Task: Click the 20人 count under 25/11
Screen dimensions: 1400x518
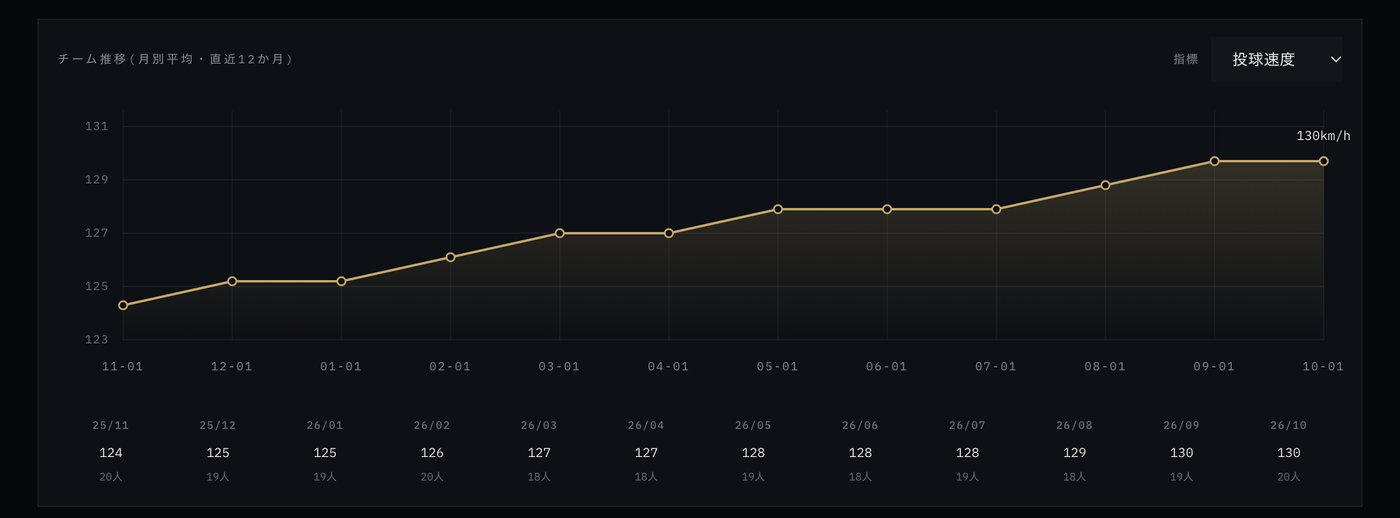Action: 111,477
